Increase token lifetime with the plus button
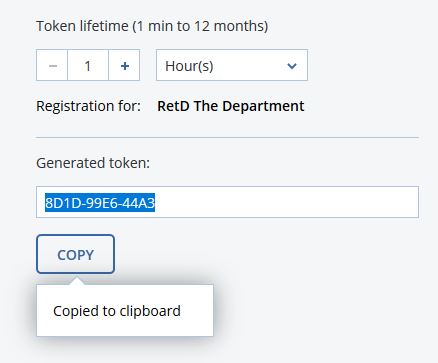This screenshot has height=363, width=438. point(124,65)
